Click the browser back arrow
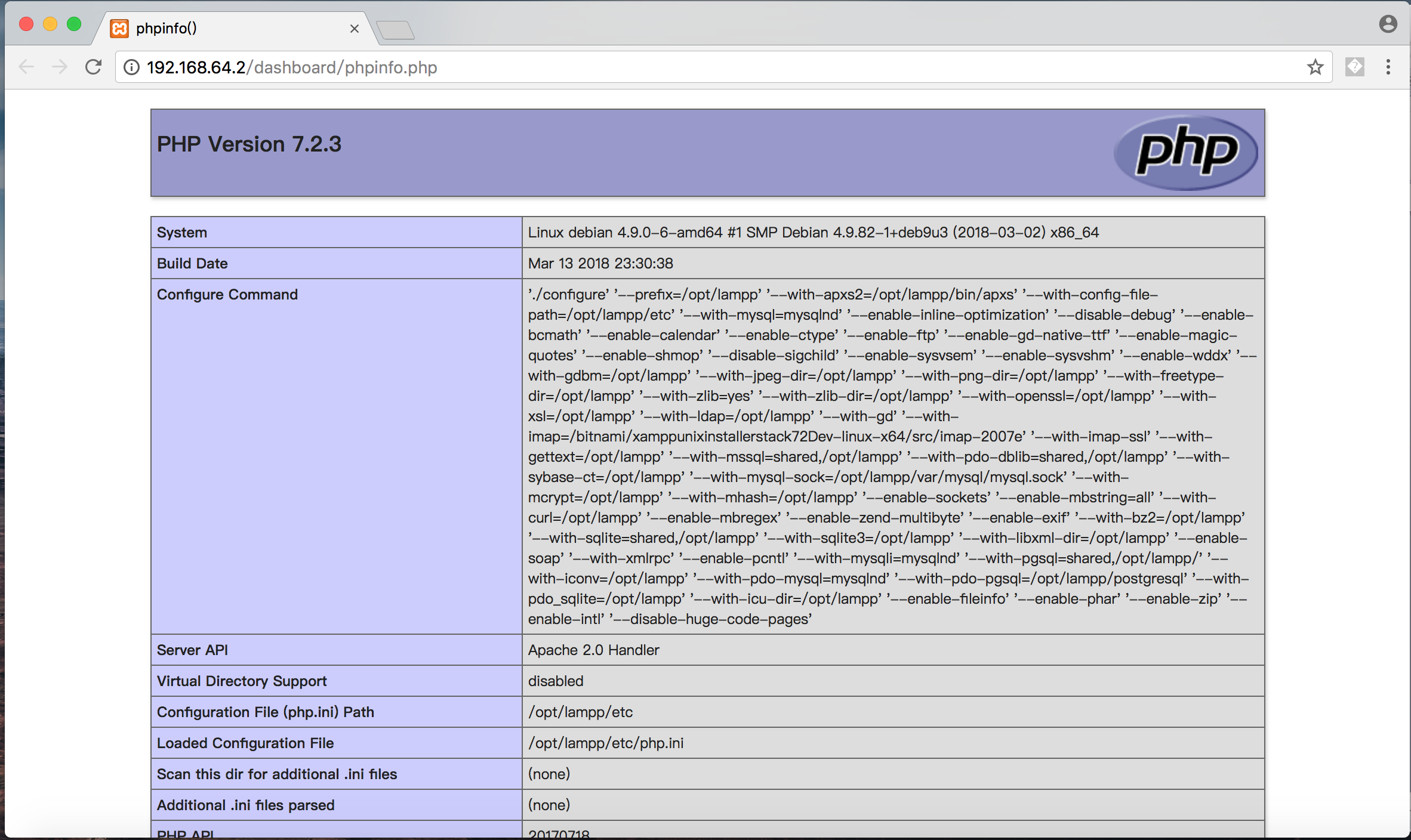The height and width of the screenshot is (840, 1411). pos(26,67)
